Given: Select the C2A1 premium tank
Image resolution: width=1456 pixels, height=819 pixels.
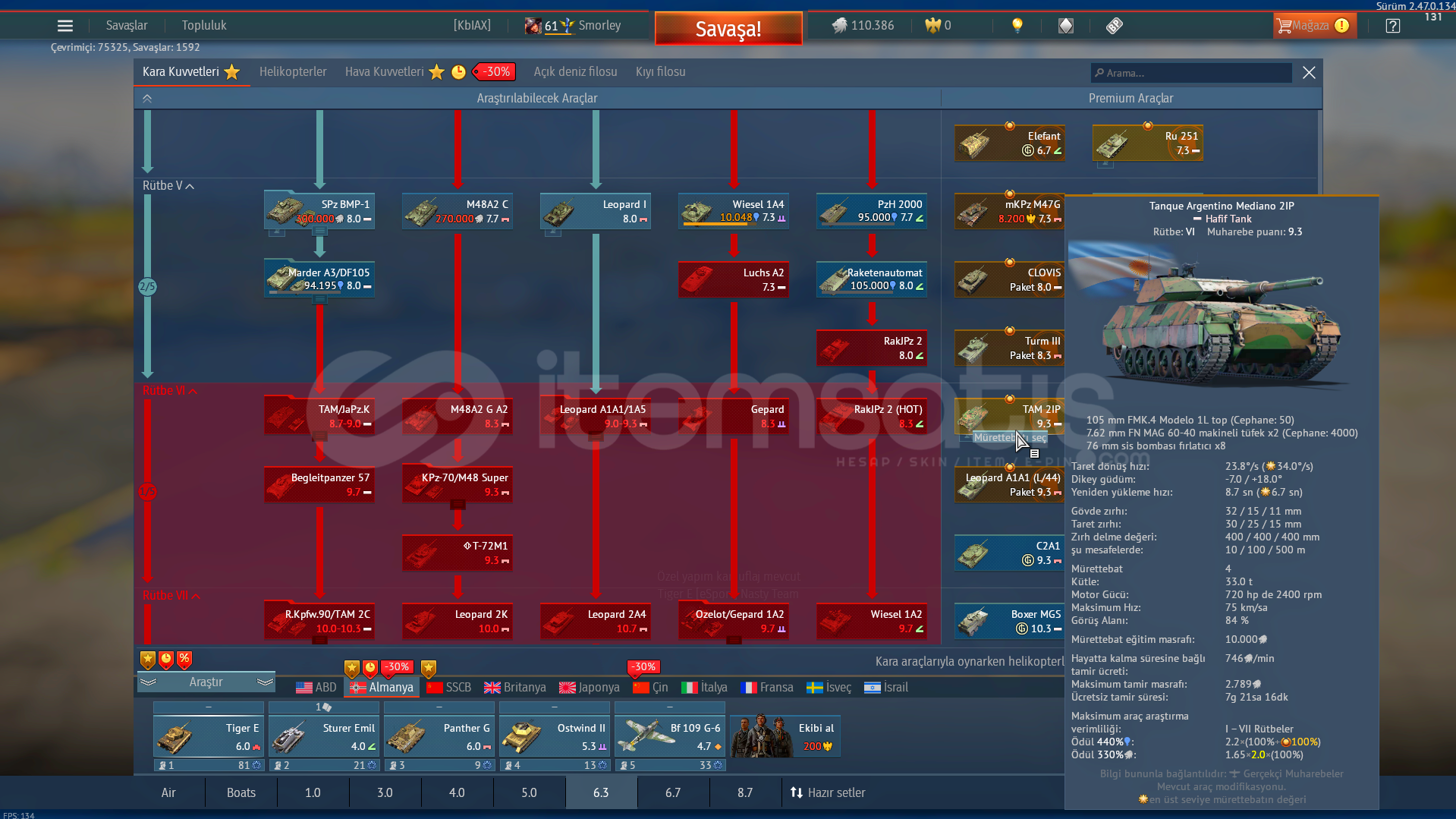Looking at the screenshot, I should [x=1010, y=553].
